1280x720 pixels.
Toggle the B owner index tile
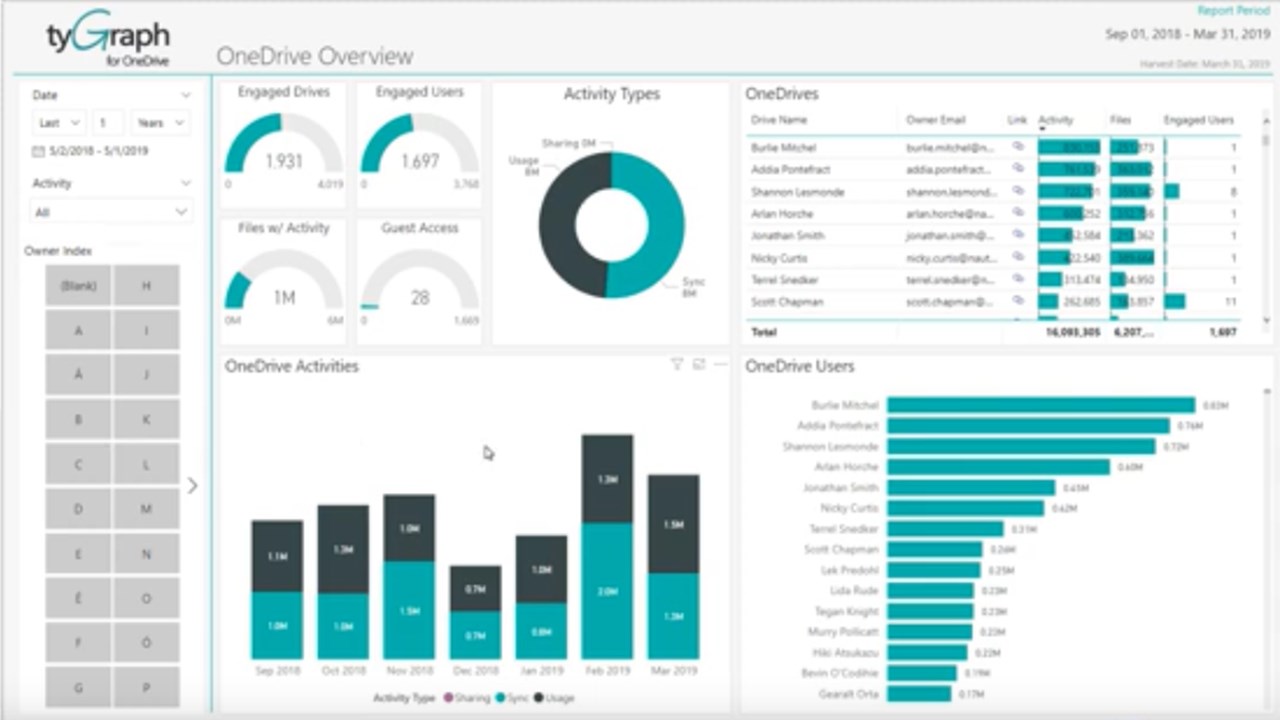coord(78,419)
